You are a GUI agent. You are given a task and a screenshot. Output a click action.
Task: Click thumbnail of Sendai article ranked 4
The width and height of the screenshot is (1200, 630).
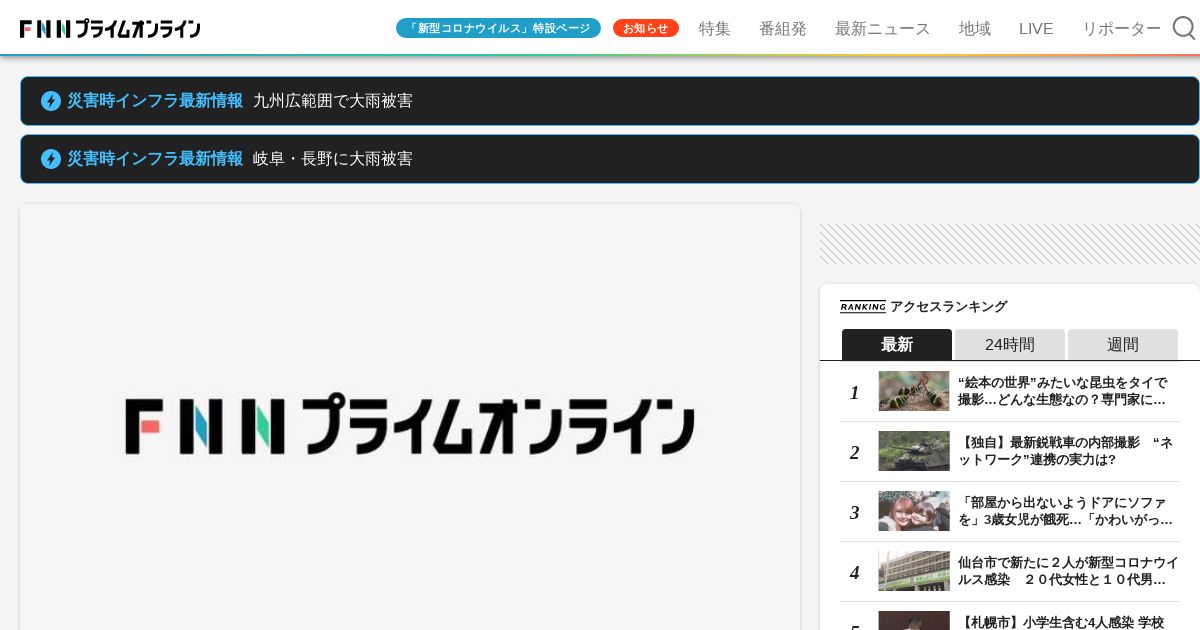pos(914,571)
